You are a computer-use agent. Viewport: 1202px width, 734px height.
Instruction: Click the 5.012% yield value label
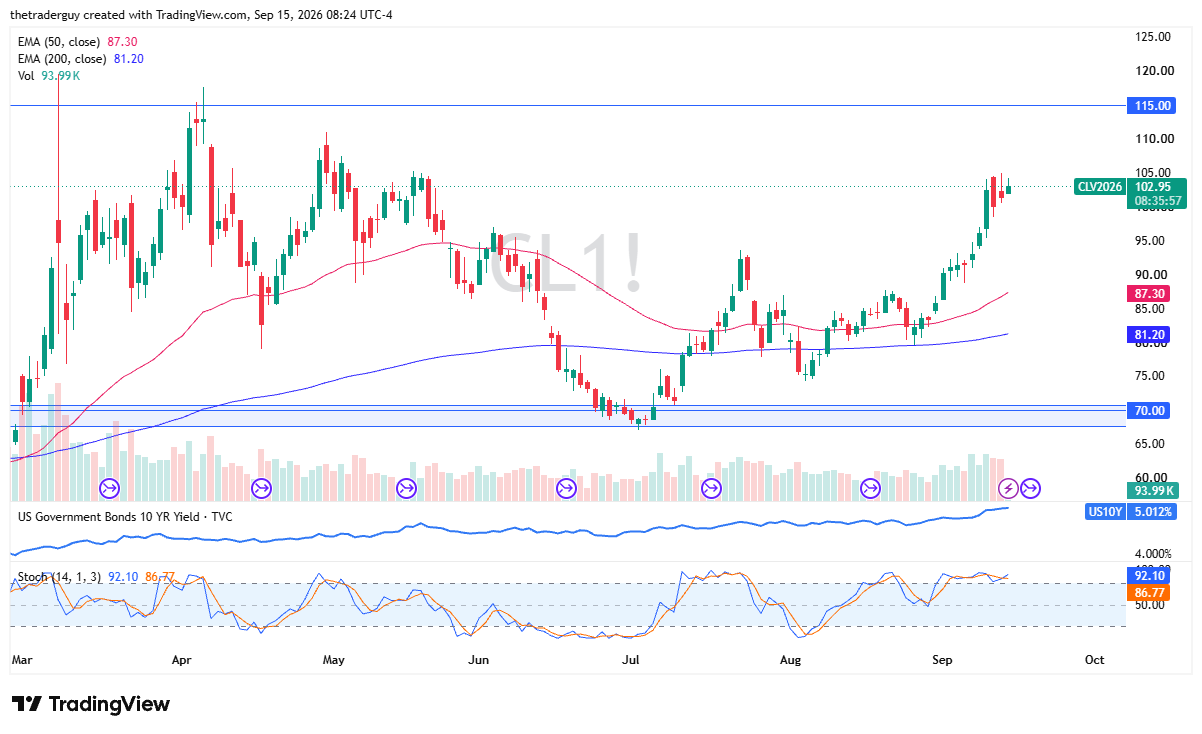pos(1150,512)
